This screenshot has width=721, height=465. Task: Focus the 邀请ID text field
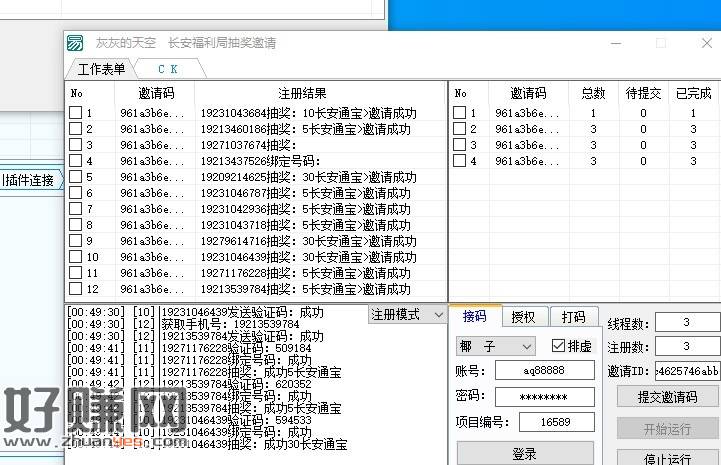click(x=687, y=370)
